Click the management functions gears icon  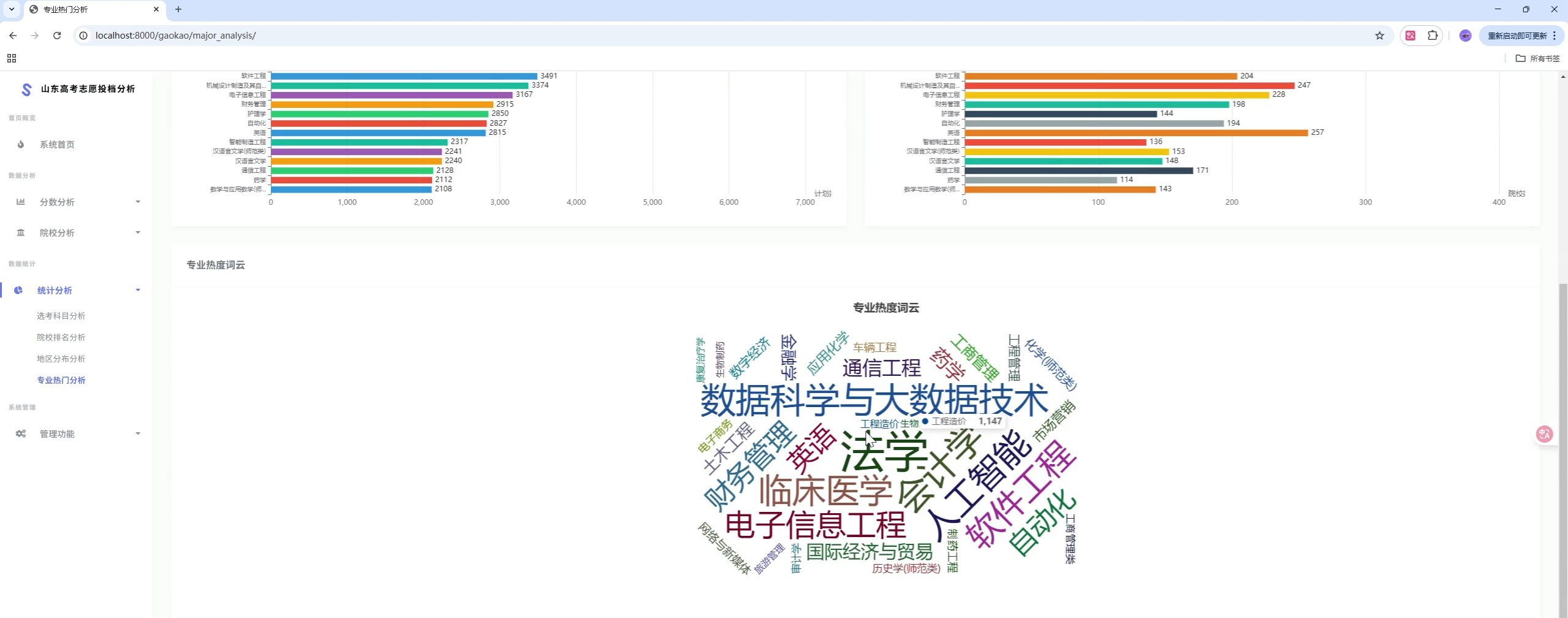point(21,434)
